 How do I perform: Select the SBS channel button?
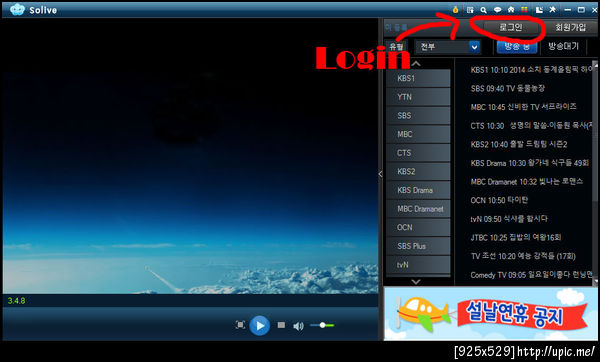pos(418,116)
